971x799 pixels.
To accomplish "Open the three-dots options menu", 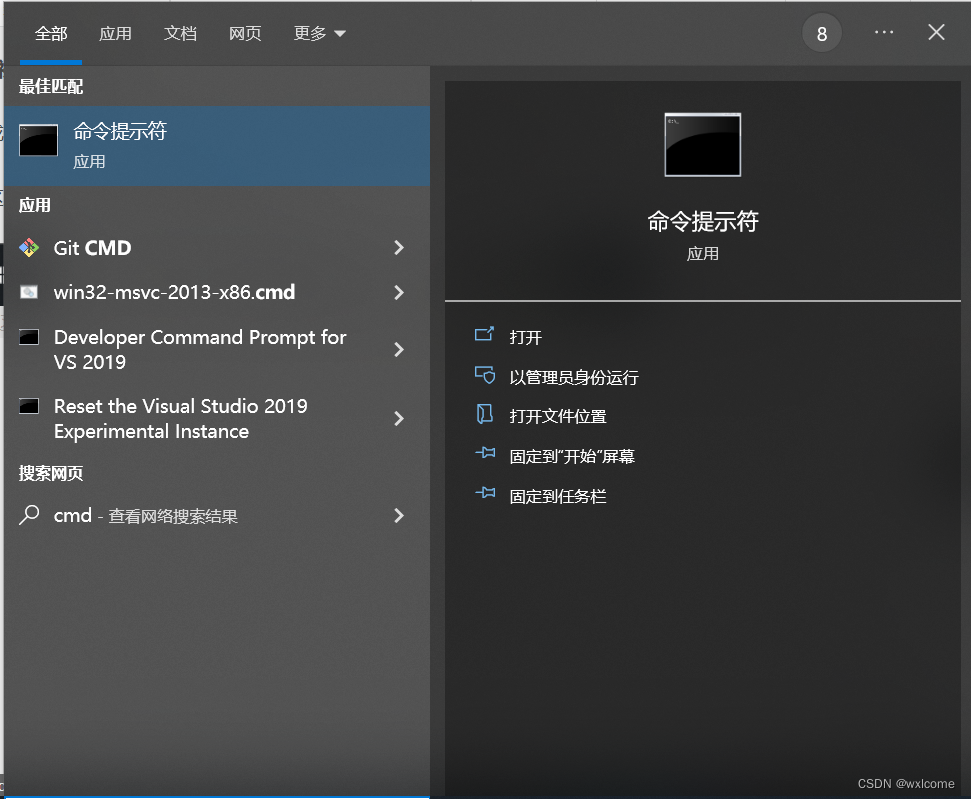I will [884, 32].
